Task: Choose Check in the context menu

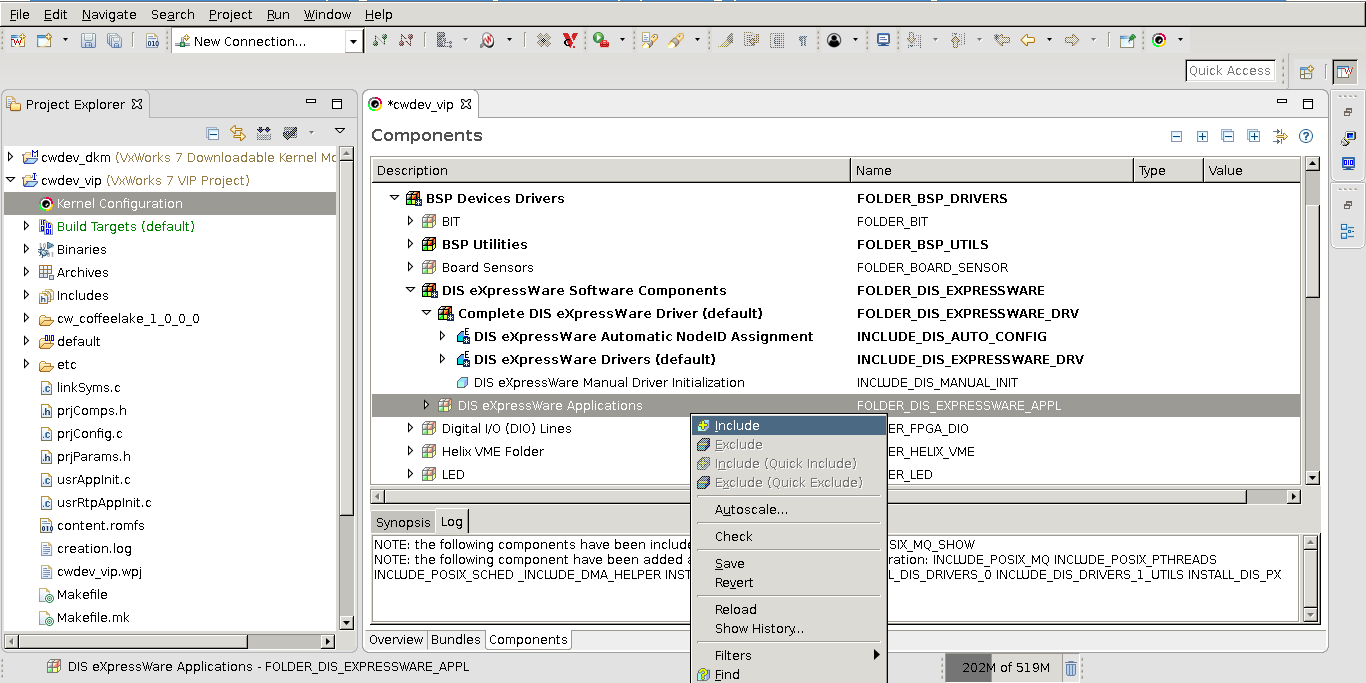Action: pos(789,536)
